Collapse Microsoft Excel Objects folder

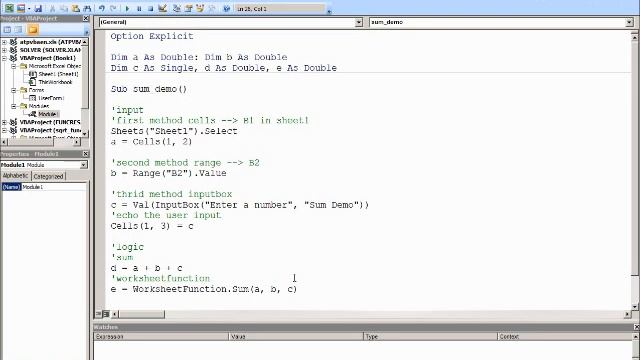[13, 66]
